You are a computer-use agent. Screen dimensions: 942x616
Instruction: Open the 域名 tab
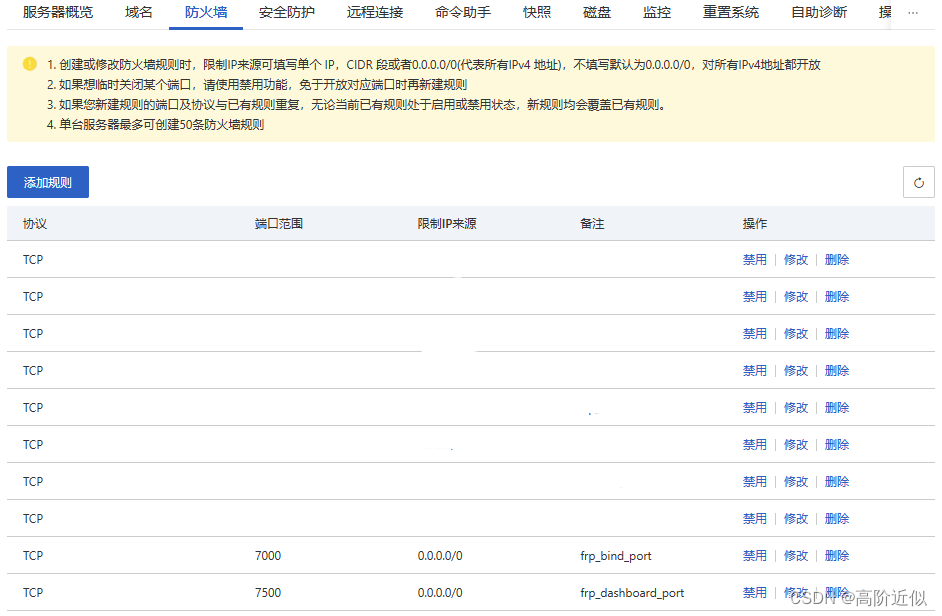139,12
